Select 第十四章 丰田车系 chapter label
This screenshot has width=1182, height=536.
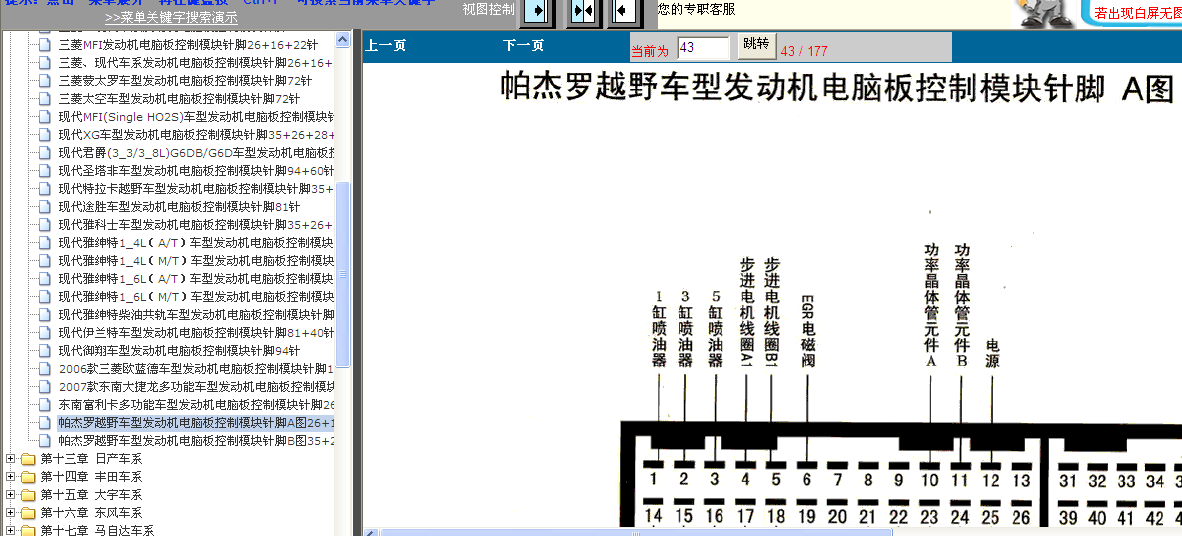point(91,476)
